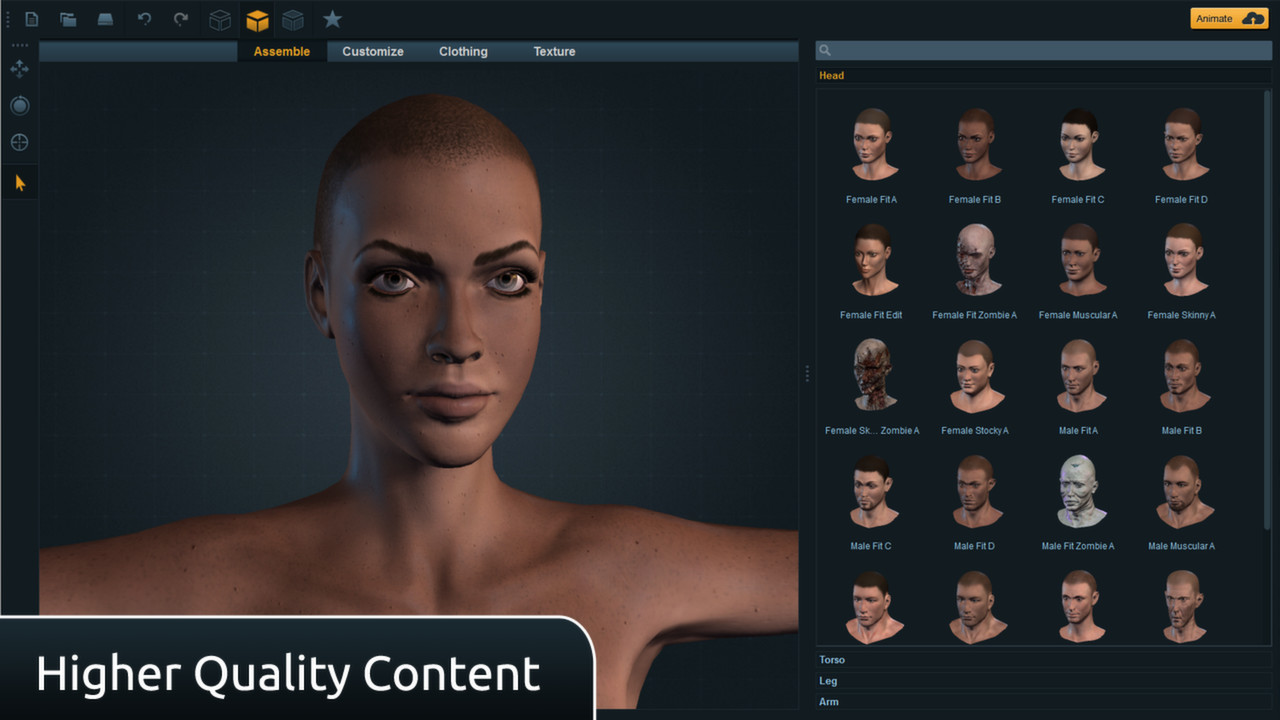Switch to the Customize tab
The width and height of the screenshot is (1280, 720).
tap(372, 51)
